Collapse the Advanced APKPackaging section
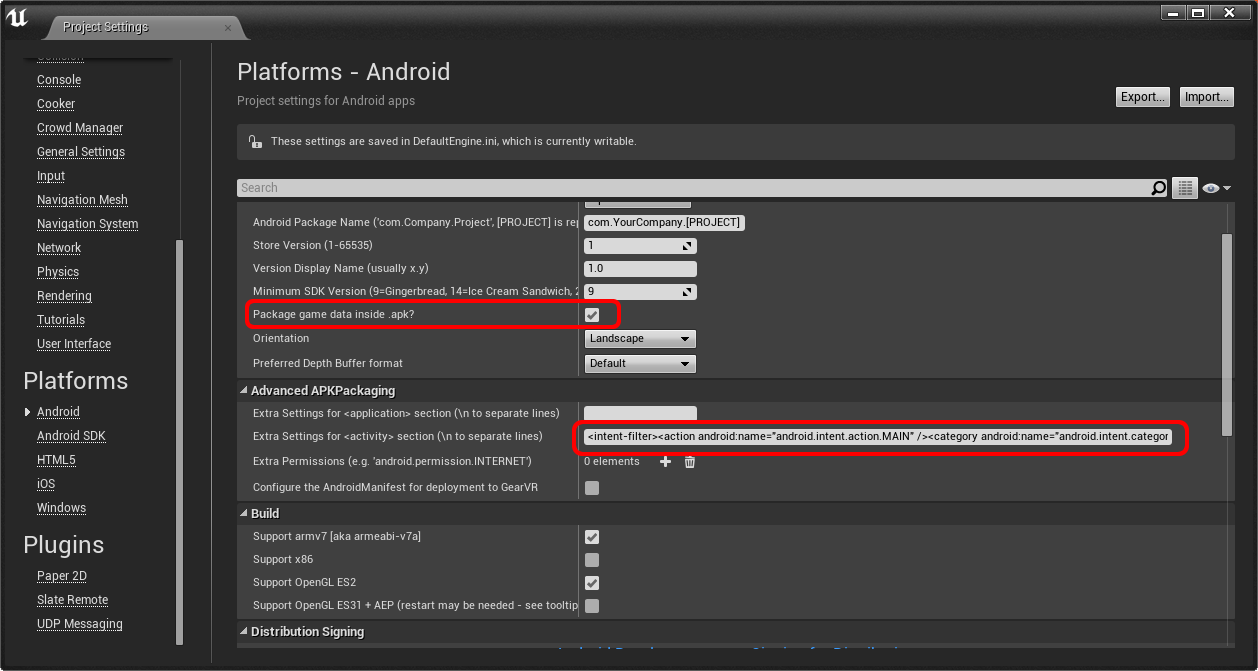 point(243,391)
